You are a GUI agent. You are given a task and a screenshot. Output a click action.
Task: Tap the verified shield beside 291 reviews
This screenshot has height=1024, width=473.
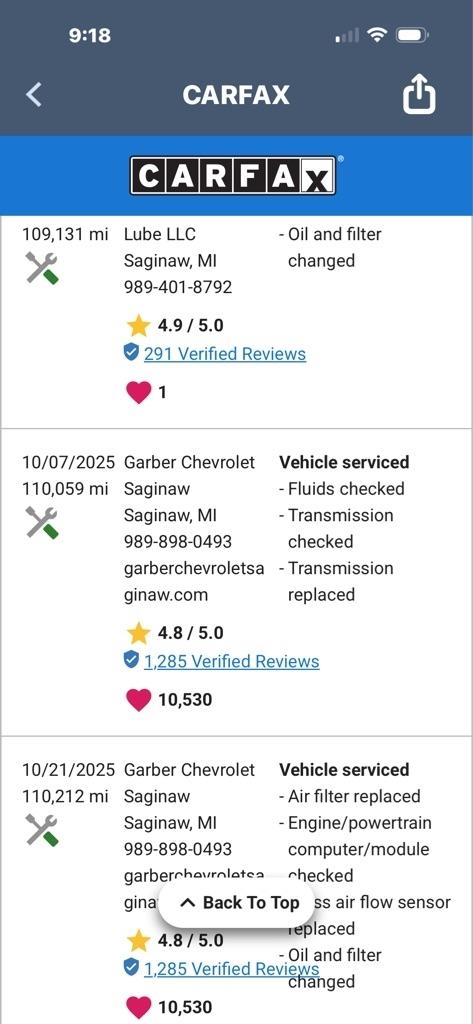[131, 353]
